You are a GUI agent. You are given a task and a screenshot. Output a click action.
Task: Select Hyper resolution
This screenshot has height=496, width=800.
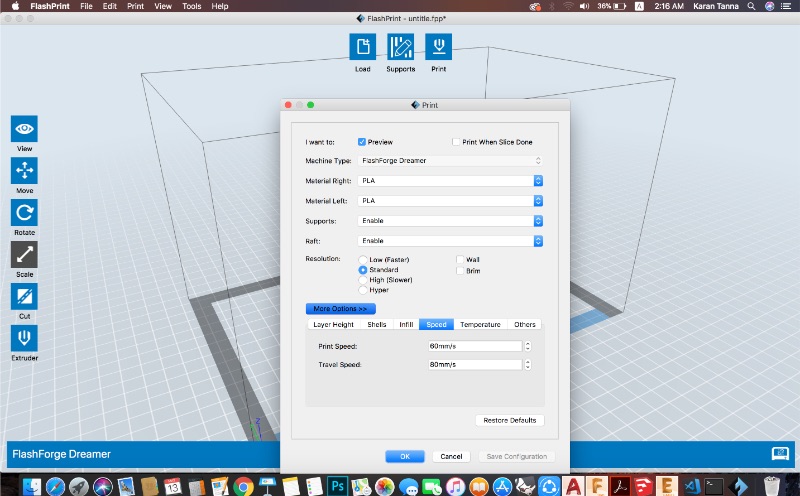pos(362,290)
